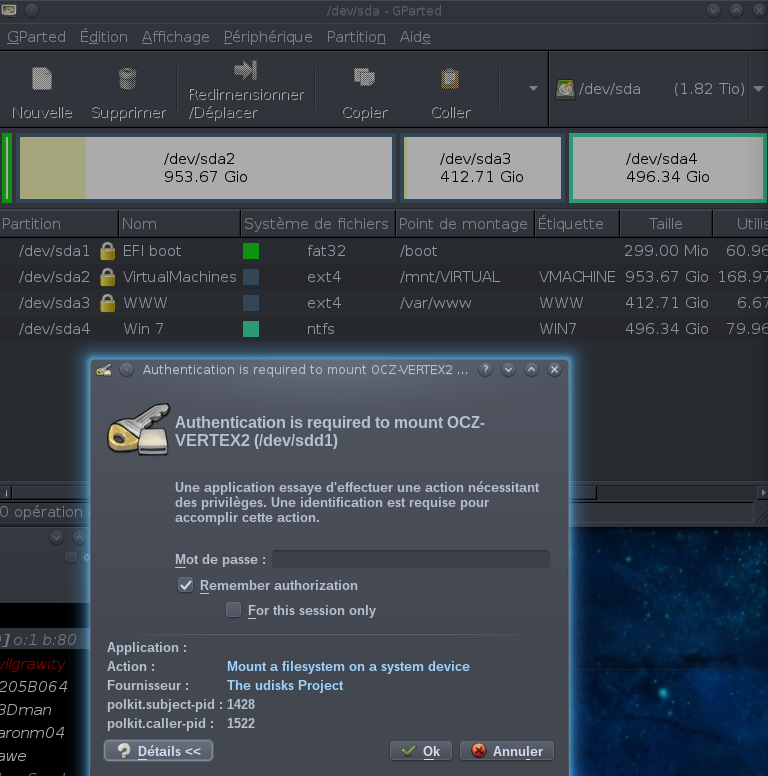Click the teal ntfs color swatch
This screenshot has width=768, height=776.
(x=251, y=329)
